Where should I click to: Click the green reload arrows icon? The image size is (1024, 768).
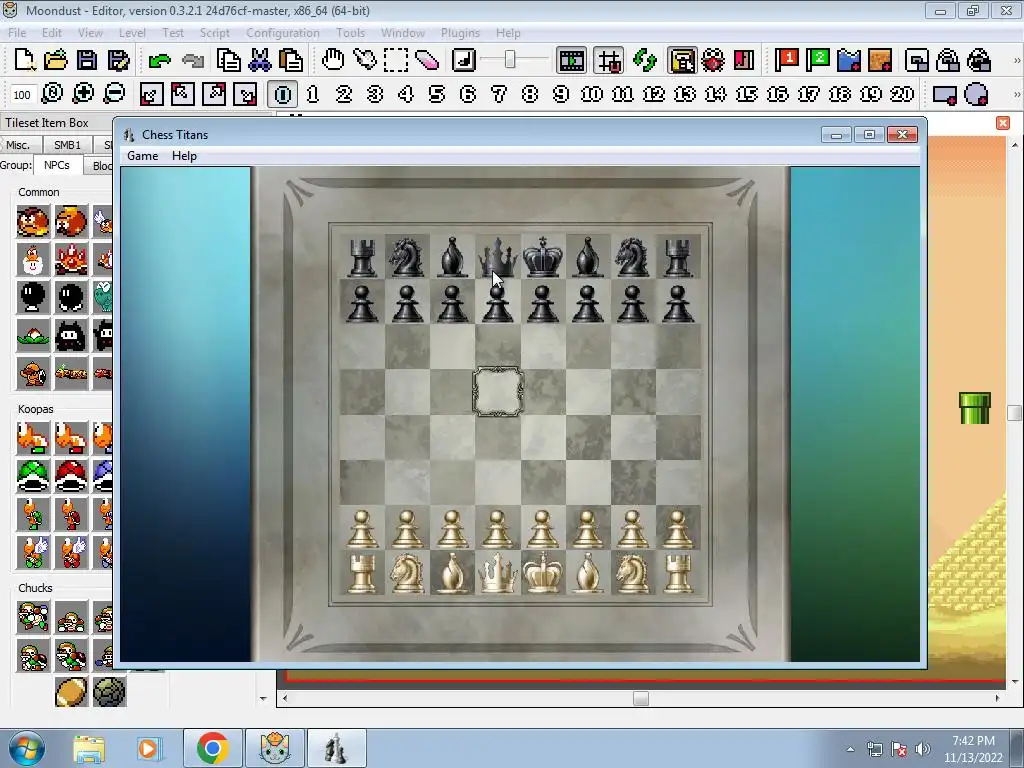coord(645,60)
